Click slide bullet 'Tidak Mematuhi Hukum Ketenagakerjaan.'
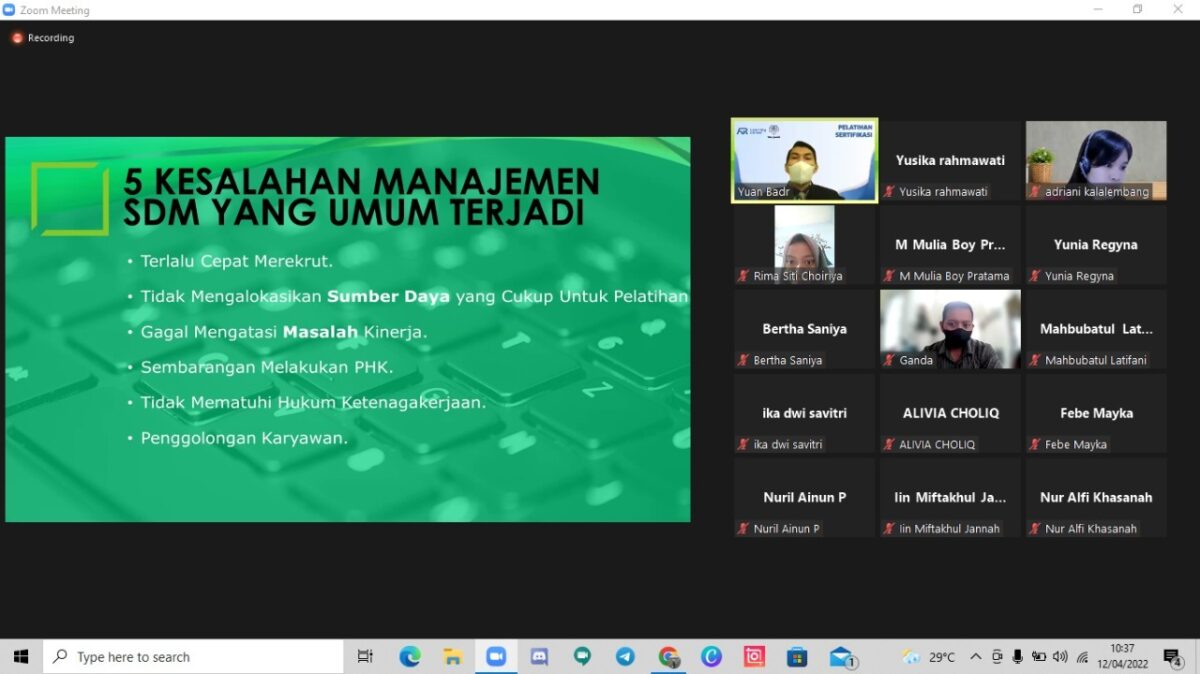This screenshot has height=674, width=1200. pos(313,402)
